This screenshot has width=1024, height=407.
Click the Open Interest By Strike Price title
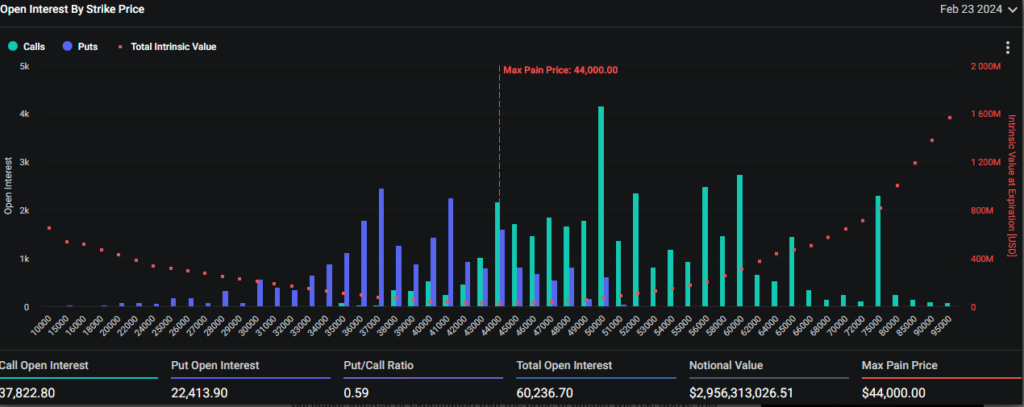tap(72, 9)
